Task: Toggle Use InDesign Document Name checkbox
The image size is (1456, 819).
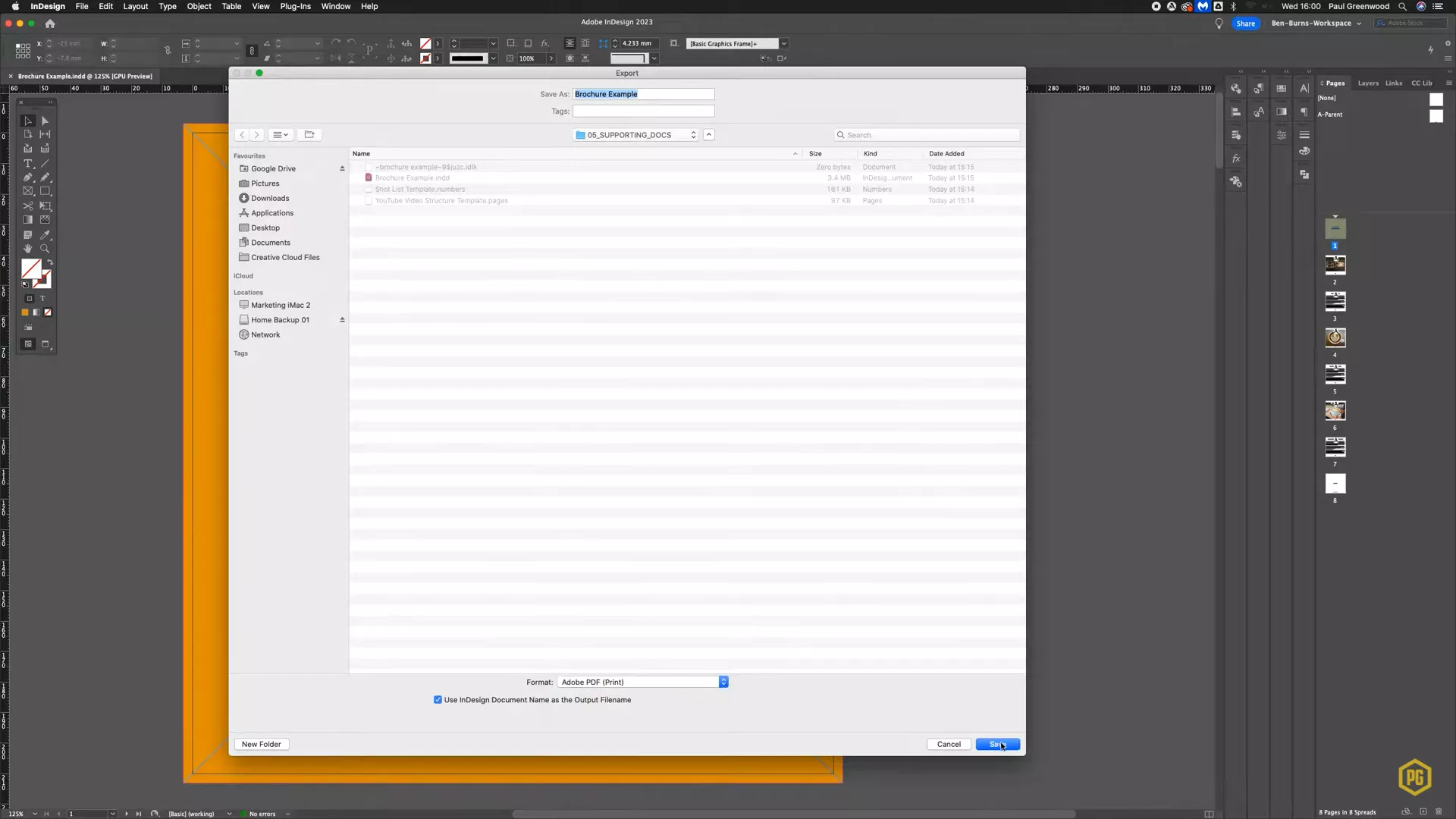Action: coord(438,700)
